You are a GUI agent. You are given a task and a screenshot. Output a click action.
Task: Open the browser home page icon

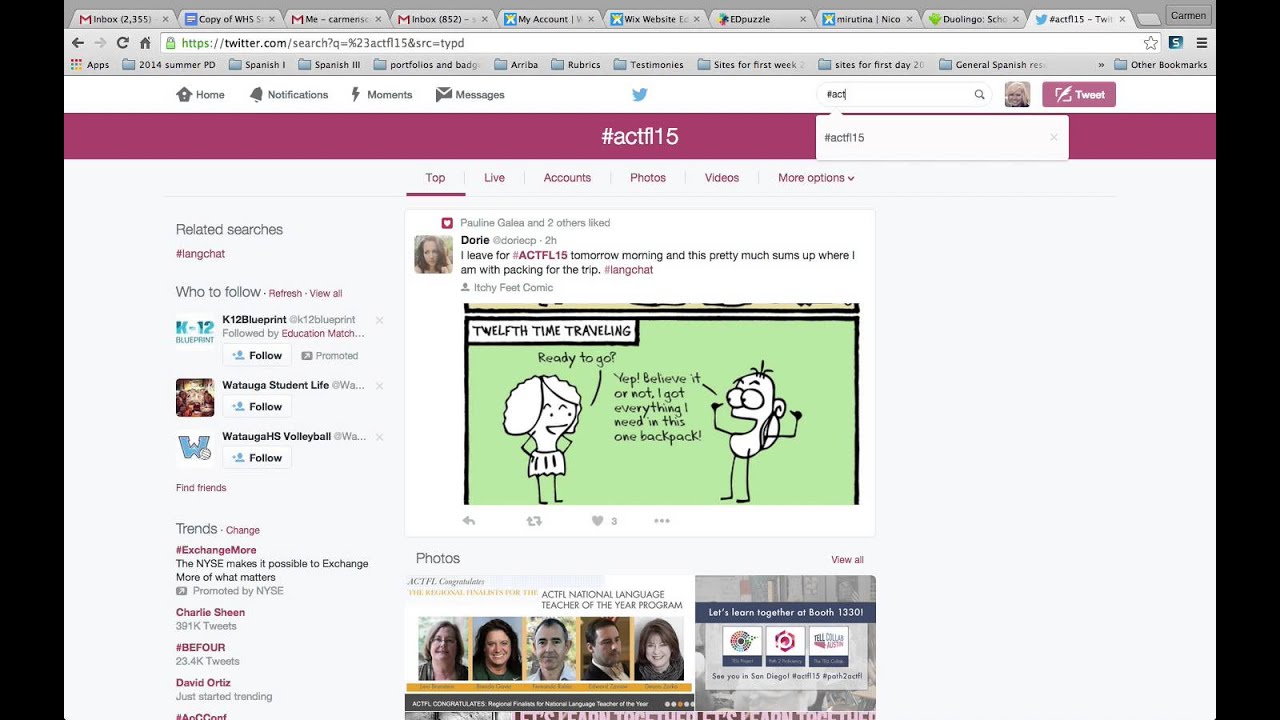[145, 43]
